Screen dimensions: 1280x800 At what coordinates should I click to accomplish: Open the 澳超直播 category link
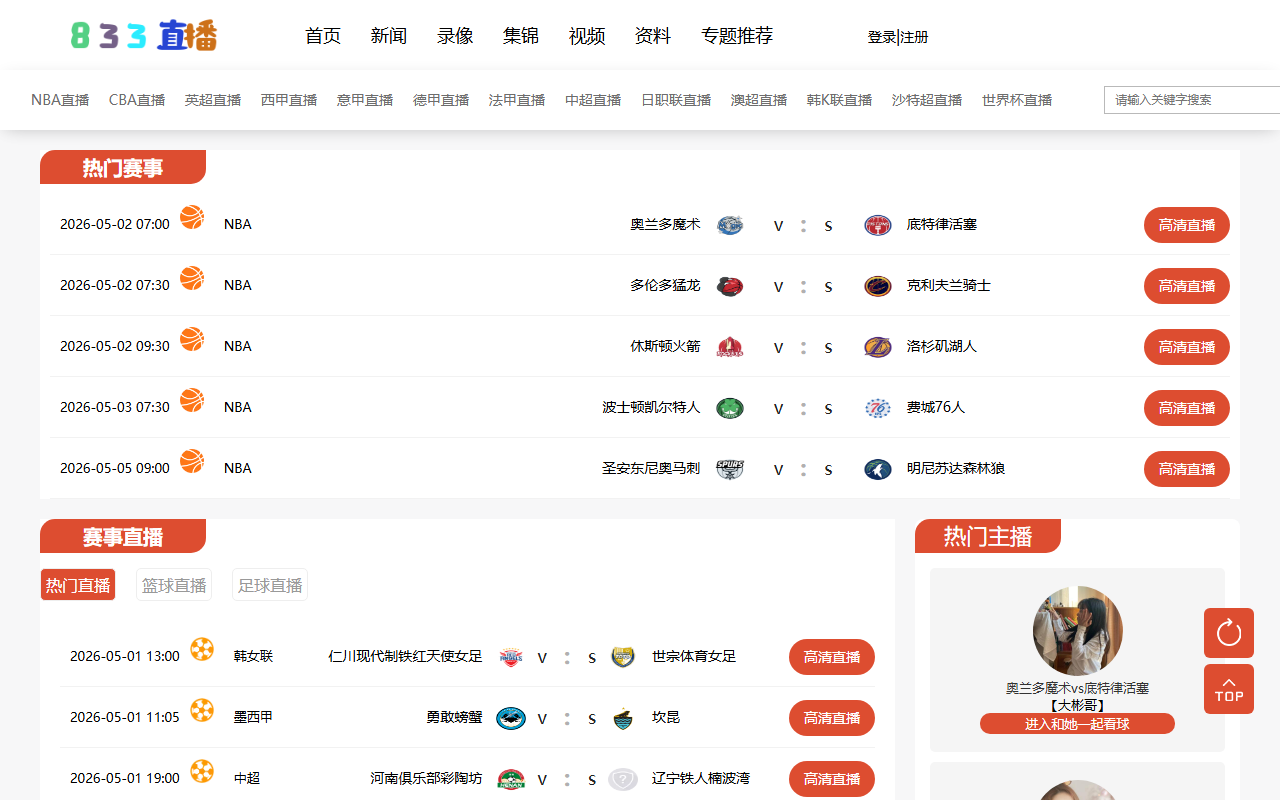[759, 100]
